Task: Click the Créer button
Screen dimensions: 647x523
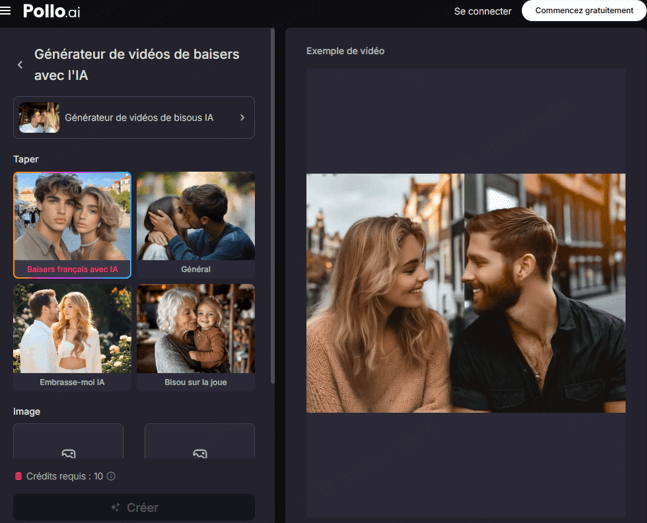Action: [x=134, y=507]
